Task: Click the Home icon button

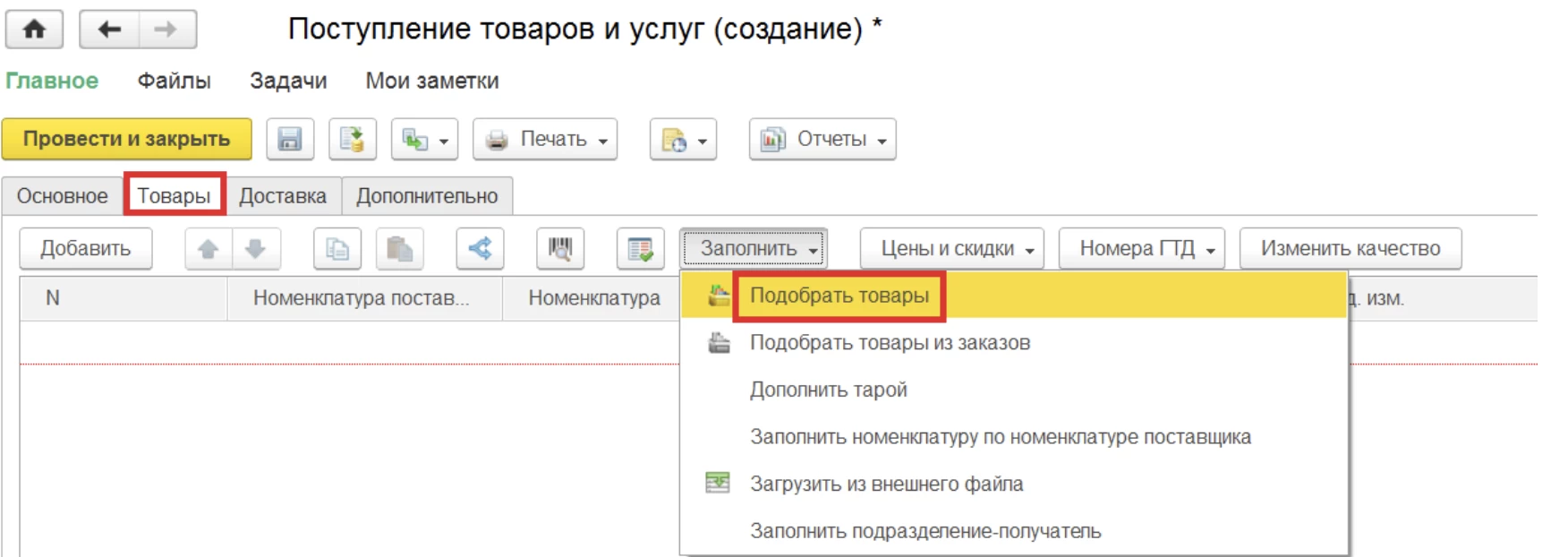Action: click(x=34, y=30)
